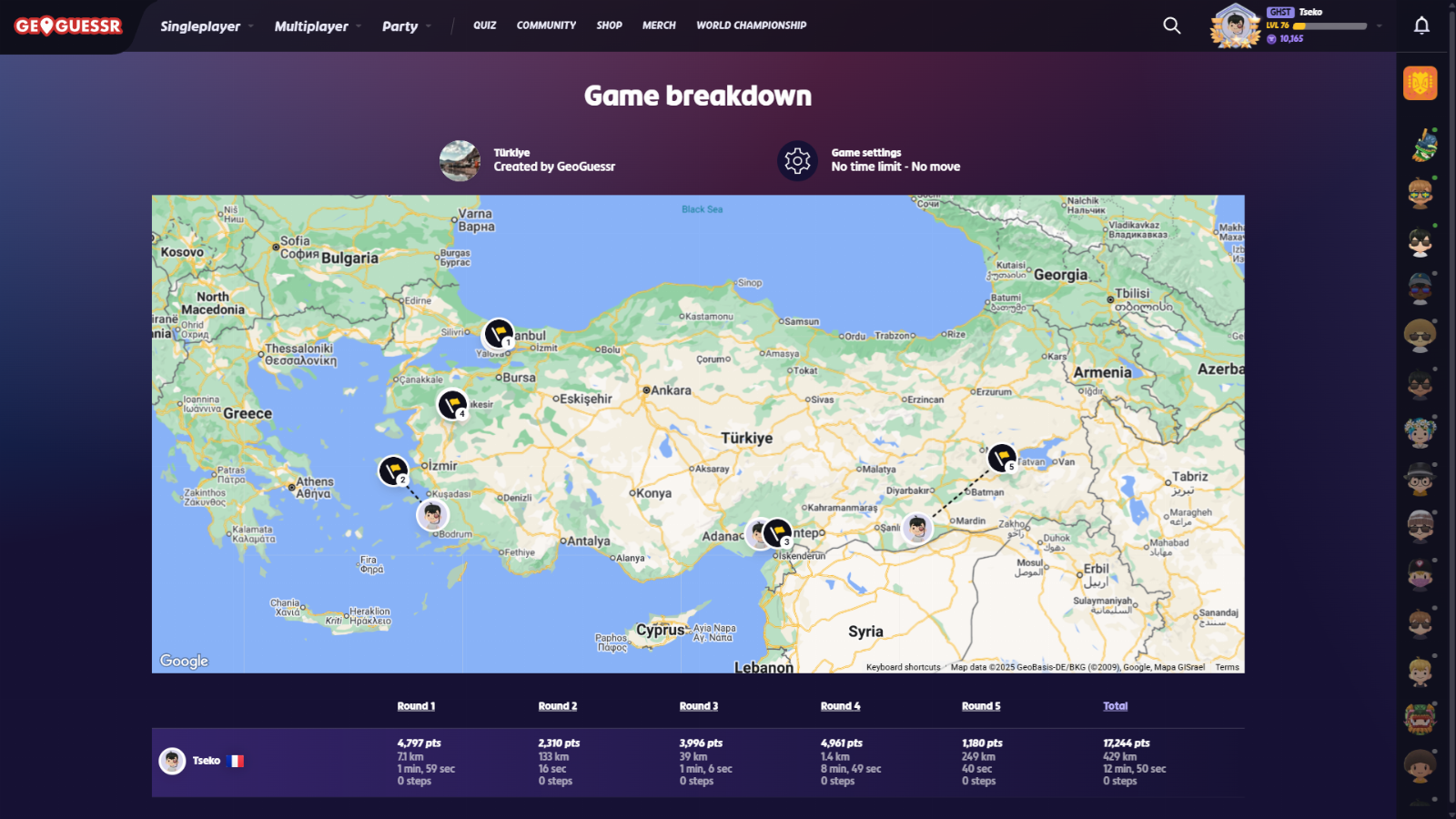Click the round 4 flag marker near Balıkesir
This screenshot has width=1456, height=819.
click(452, 403)
